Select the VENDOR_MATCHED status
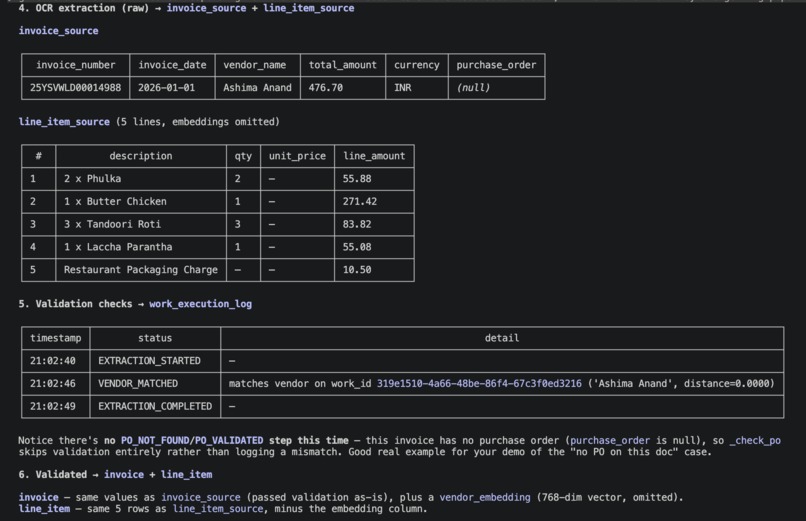806x521 pixels. coord(138,383)
